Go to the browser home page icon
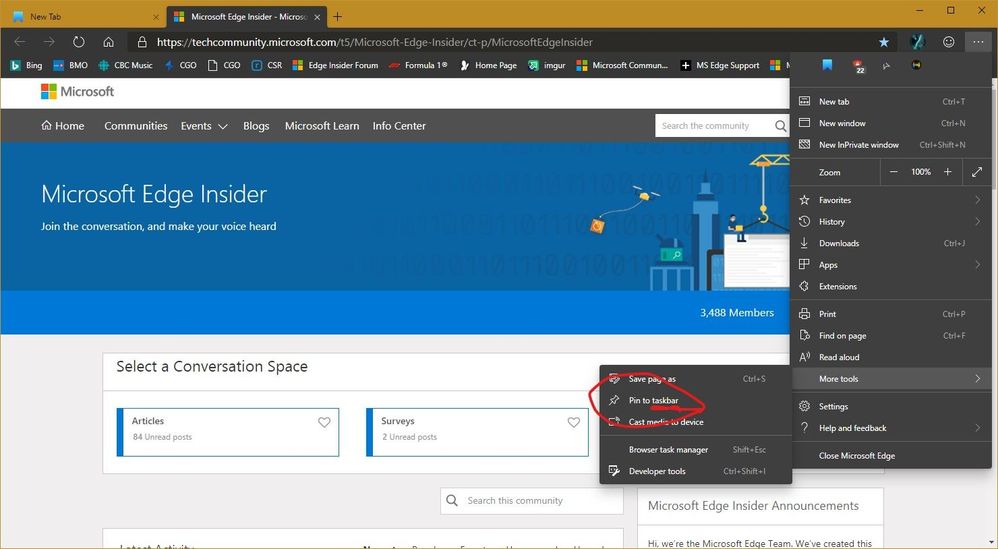This screenshot has height=549, width=998. pos(108,42)
